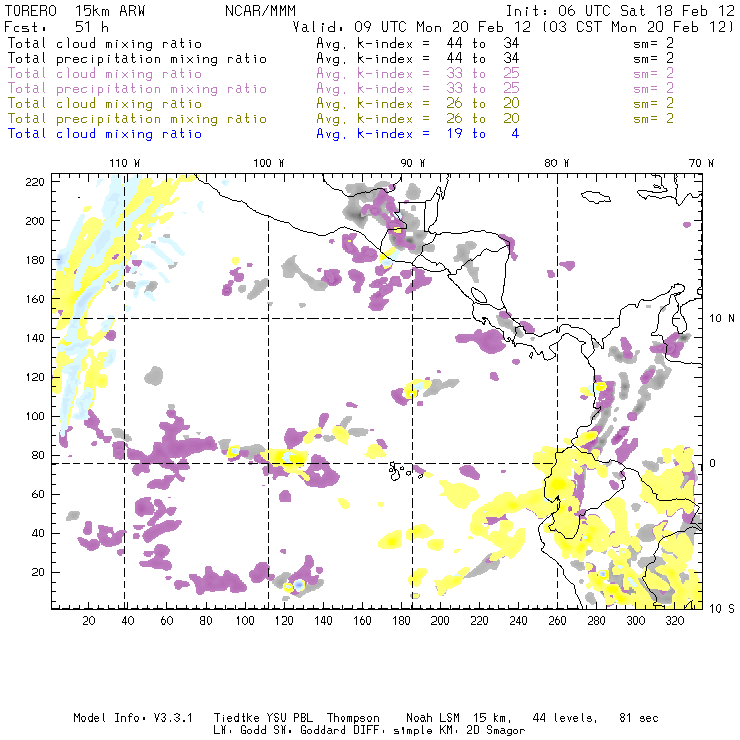740x740 pixels.
Task: Click '80' on the vertical axis
Action: click(38, 455)
